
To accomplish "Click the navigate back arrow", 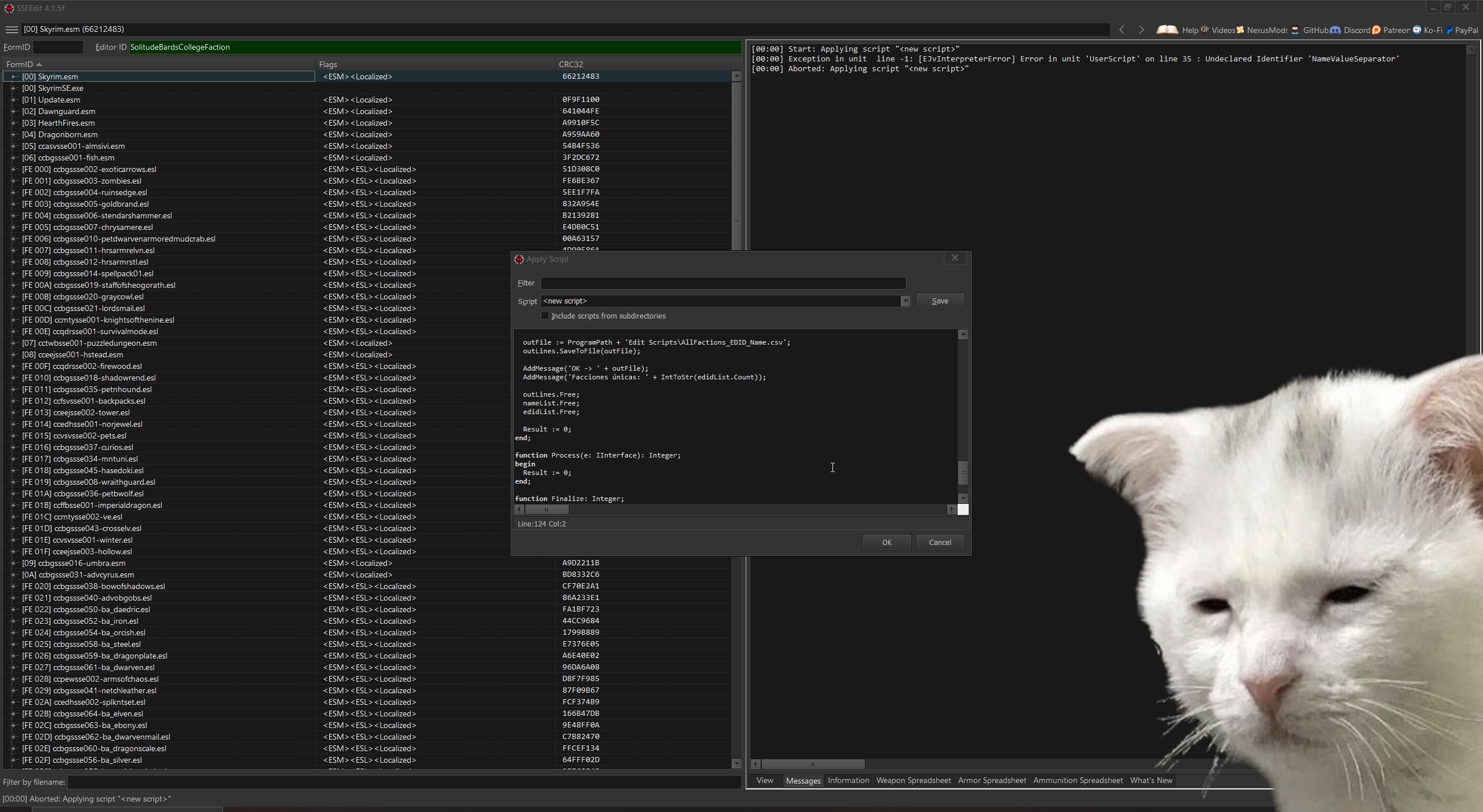I will coord(1122,30).
